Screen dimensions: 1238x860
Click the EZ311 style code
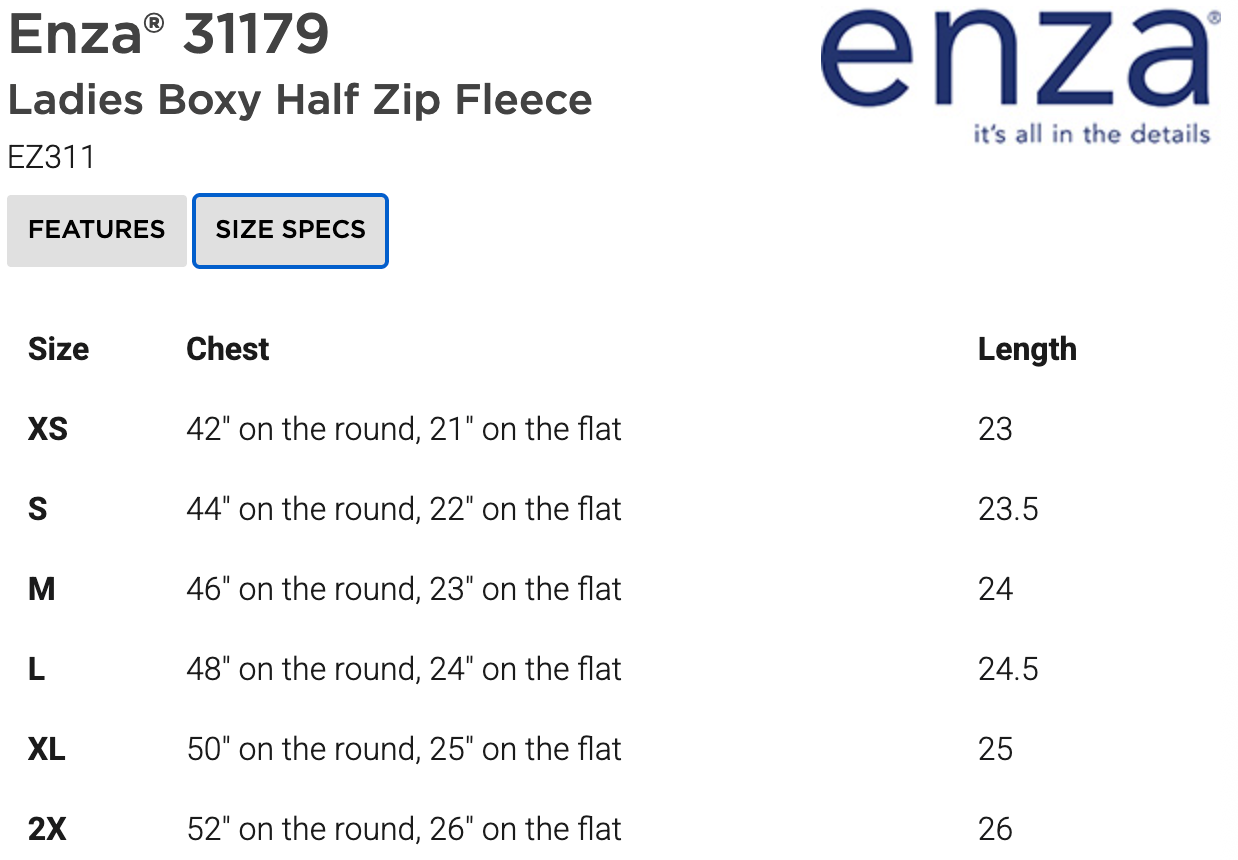click(51, 158)
